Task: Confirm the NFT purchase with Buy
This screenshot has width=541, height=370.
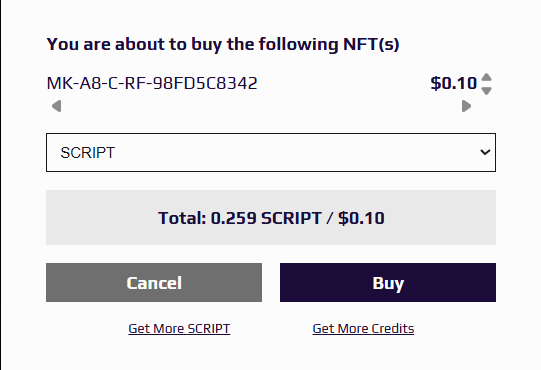Action: [388, 282]
